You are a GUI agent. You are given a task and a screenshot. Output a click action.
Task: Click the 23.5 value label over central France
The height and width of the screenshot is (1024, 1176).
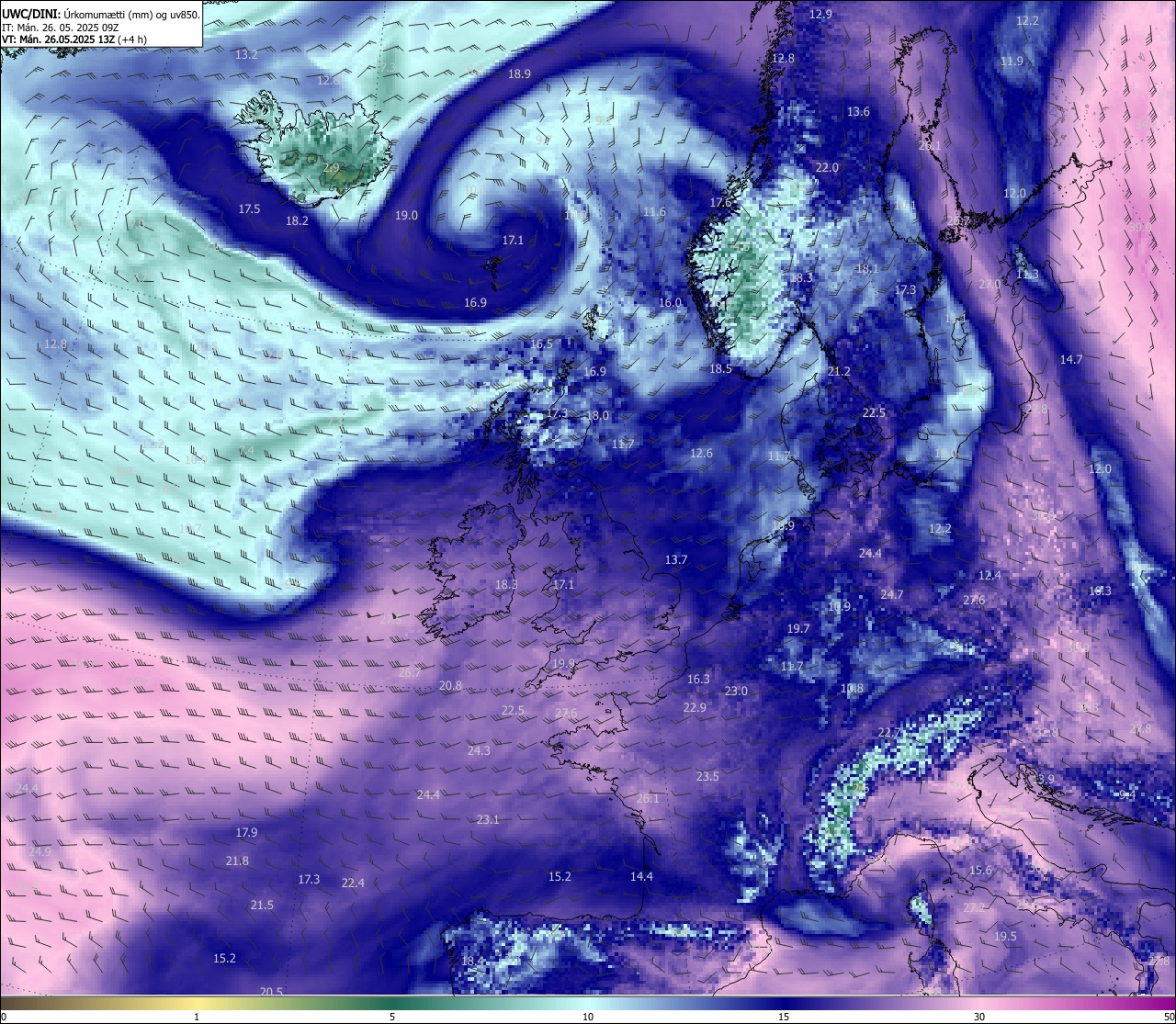click(x=707, y=777)
